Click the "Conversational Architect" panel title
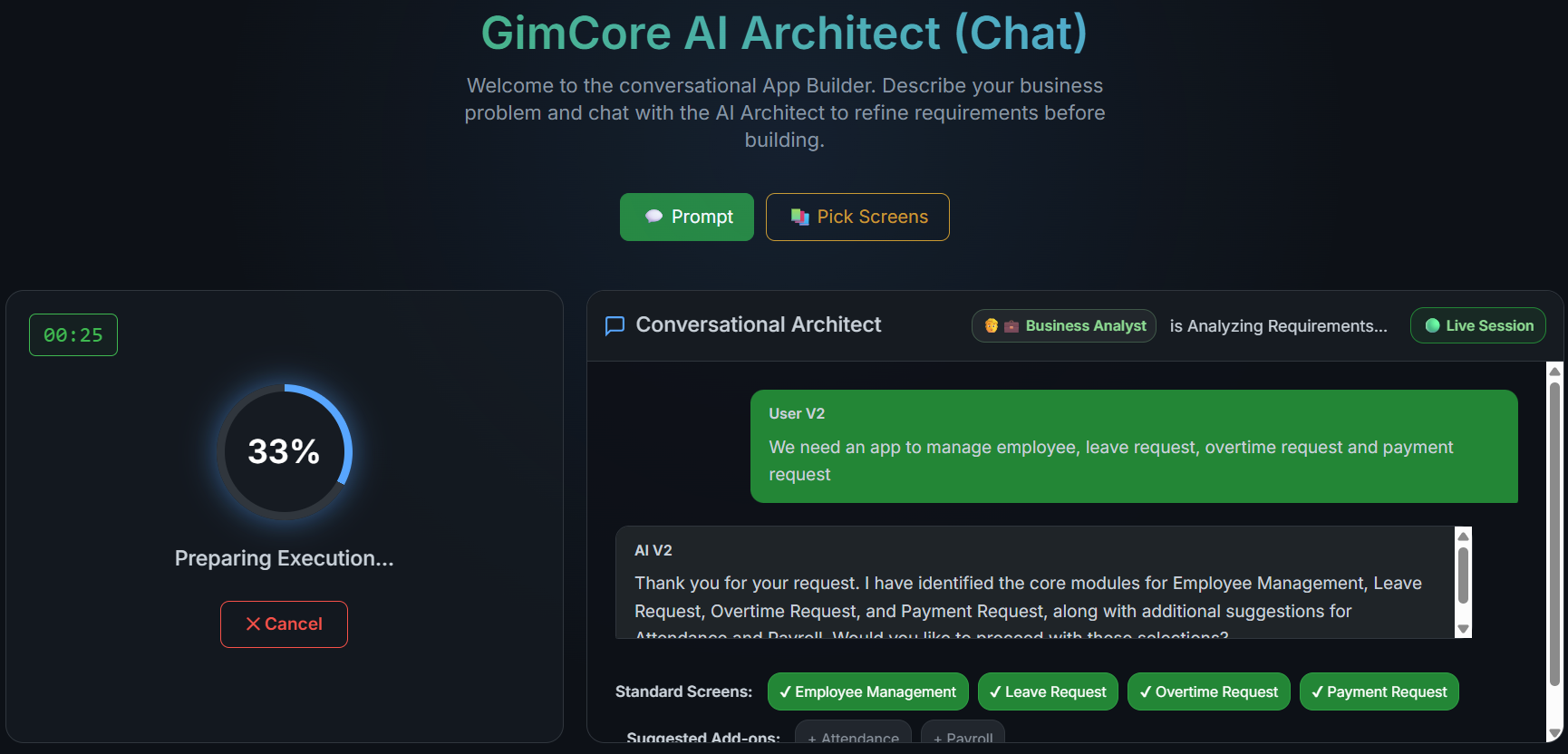The height and width of the screenshot is (754, 1568). click(759, 324)
